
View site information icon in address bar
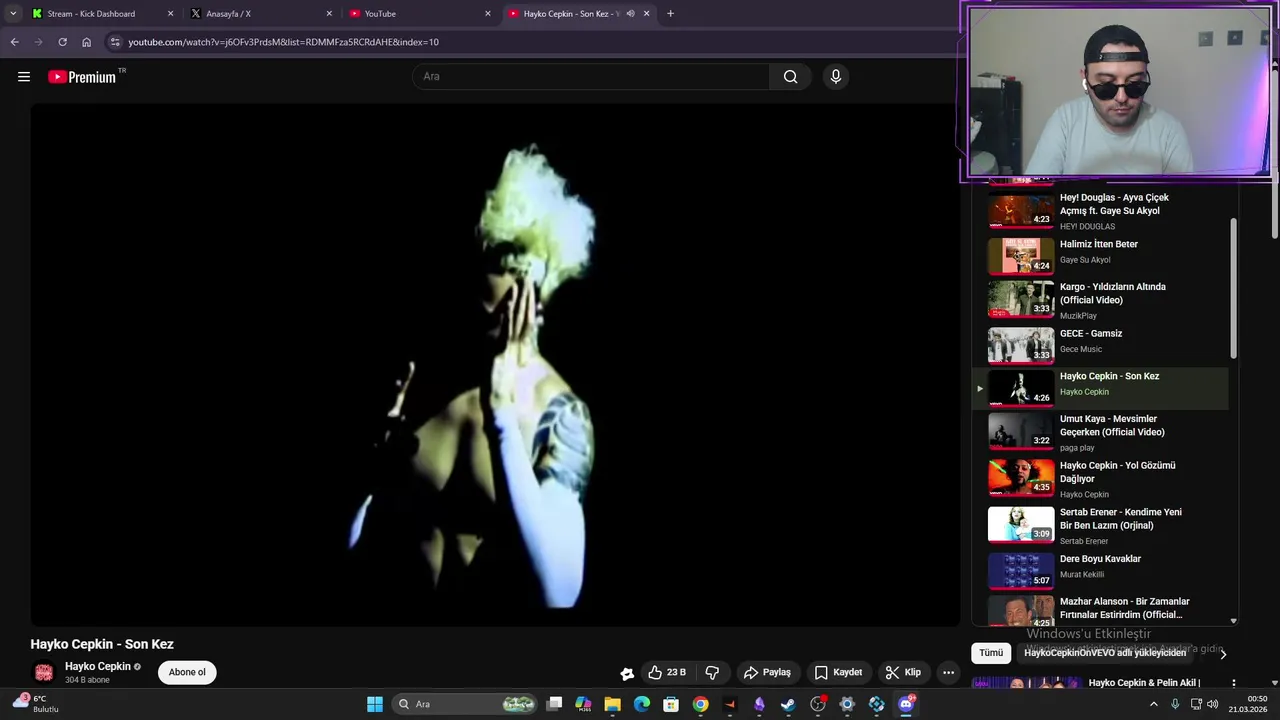(x=115, y=42)
